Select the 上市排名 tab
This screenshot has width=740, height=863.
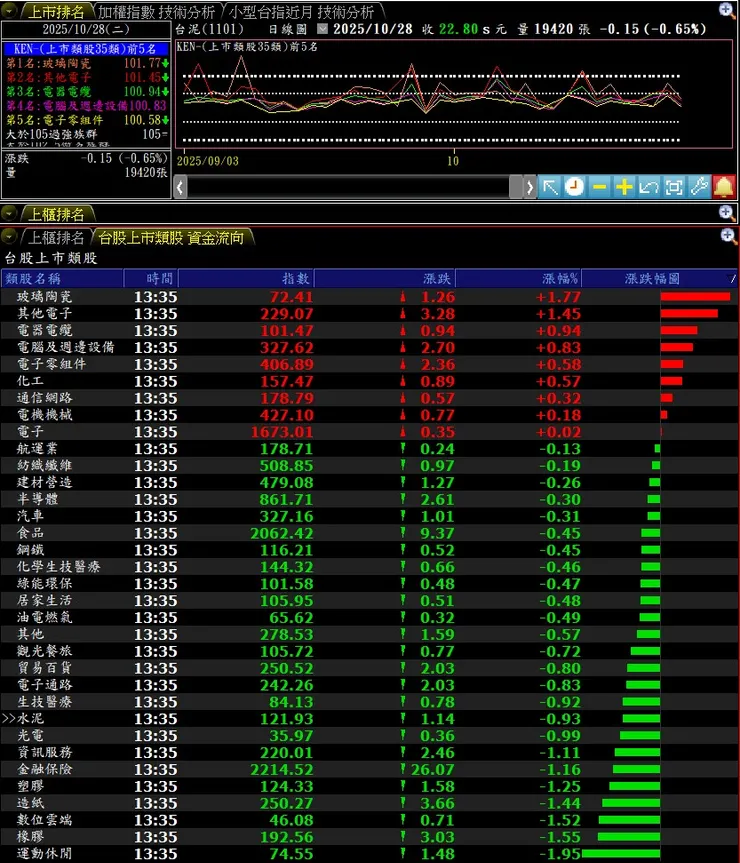pyautogui.click(x=56, y=11)
